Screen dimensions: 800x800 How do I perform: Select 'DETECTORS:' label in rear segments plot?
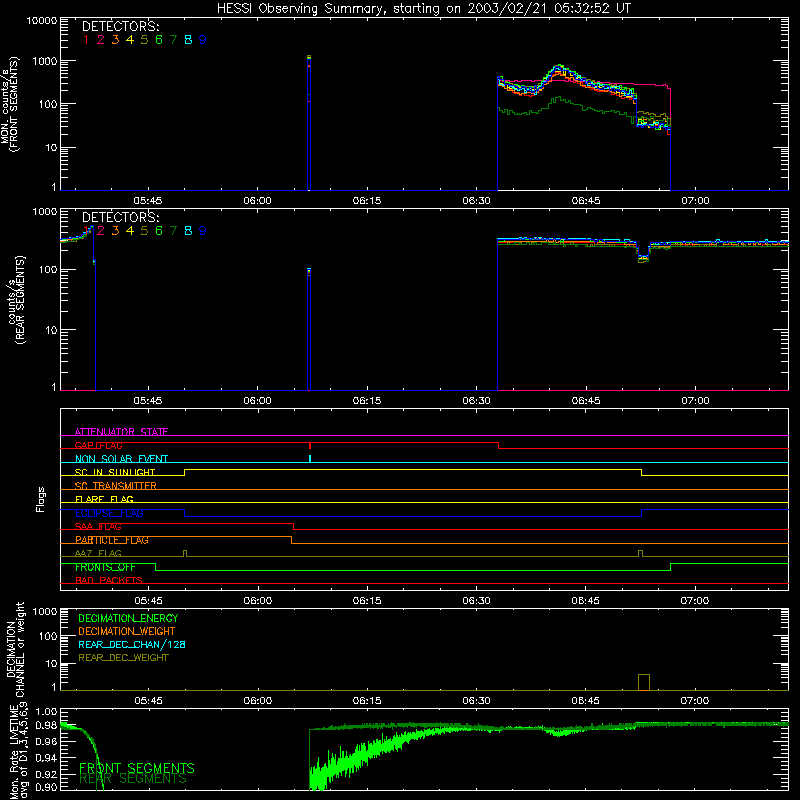tap(120, 217)
